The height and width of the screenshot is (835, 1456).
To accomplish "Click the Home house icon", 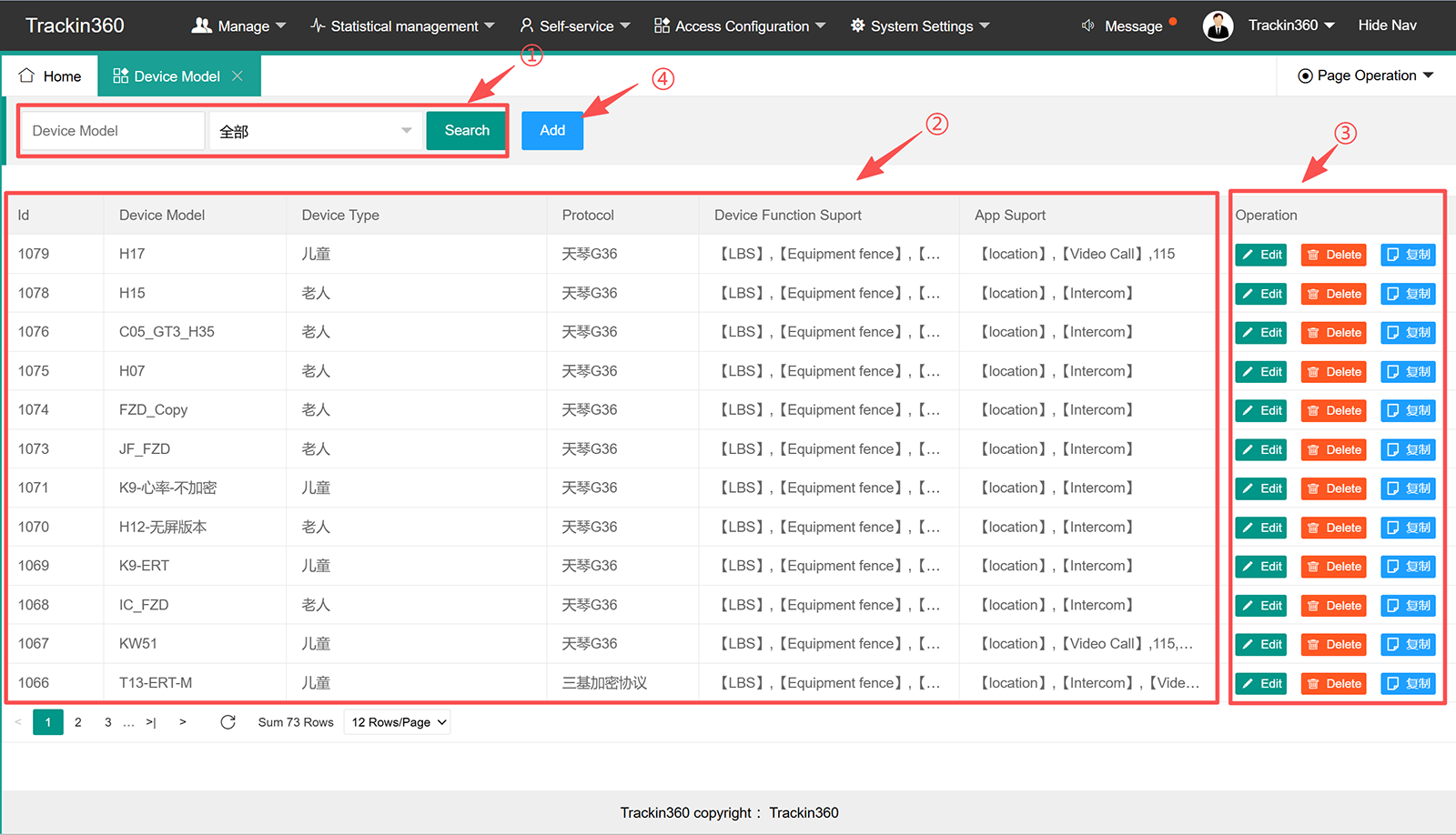I will (x=27, y=75).
